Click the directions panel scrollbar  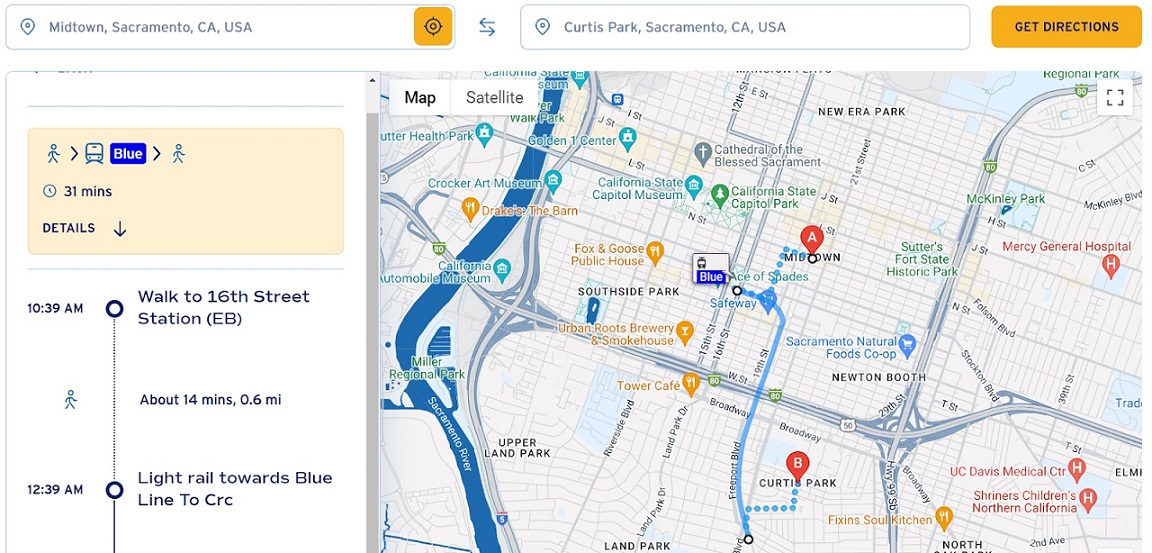click(x=372, y=300)
